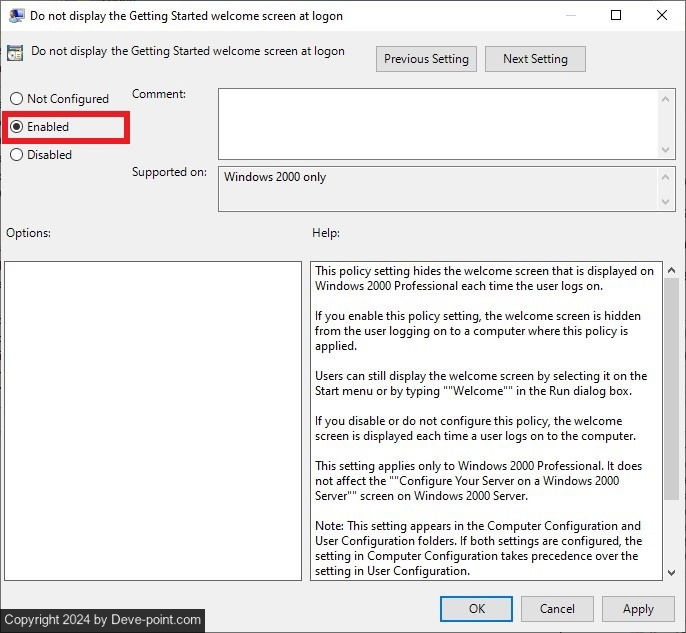Click the Help pane scrollbar thumb

(x=671, y=400)
